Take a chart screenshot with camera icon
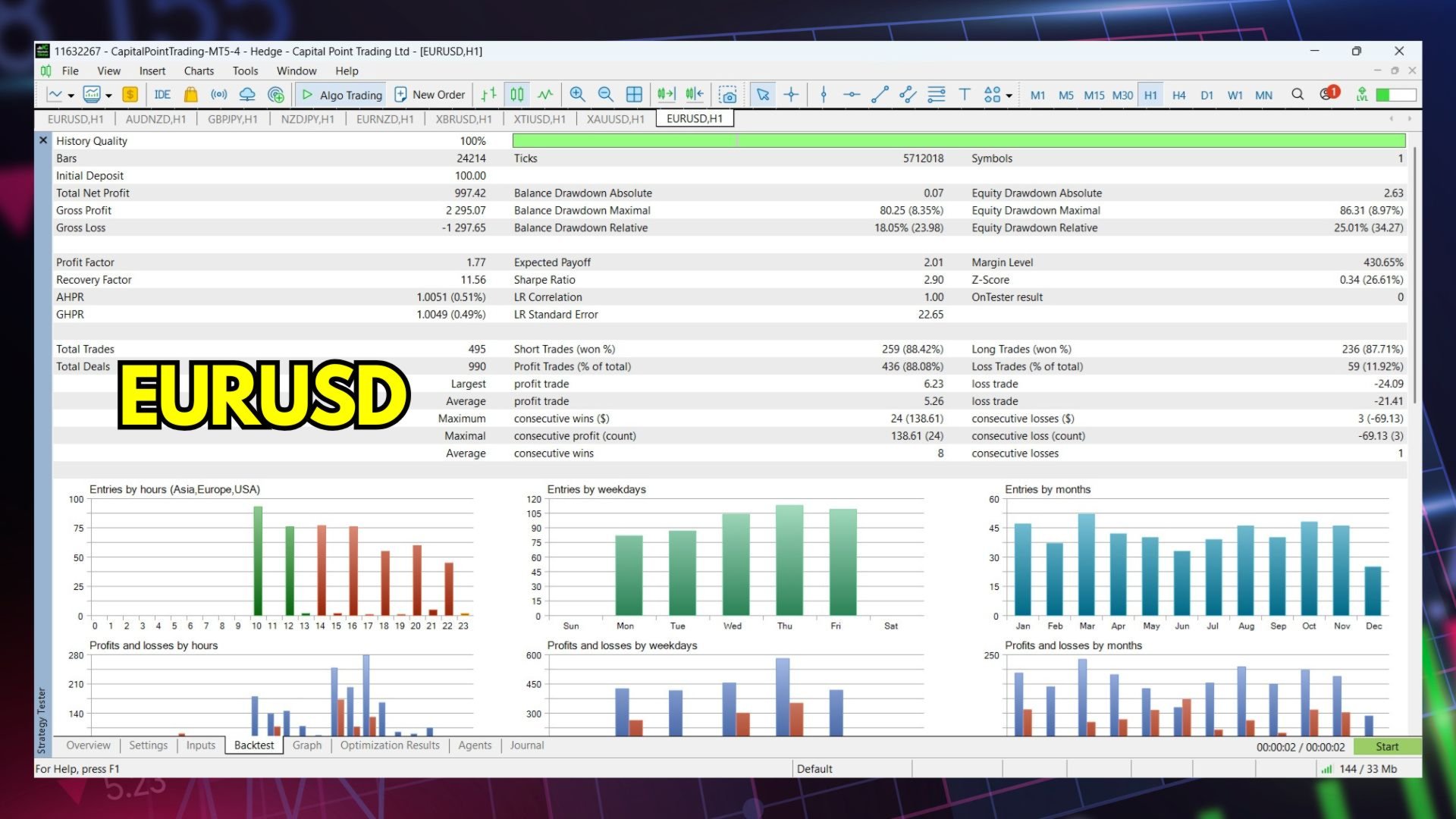The image size is (1456, 819). (x=728, y=95)
